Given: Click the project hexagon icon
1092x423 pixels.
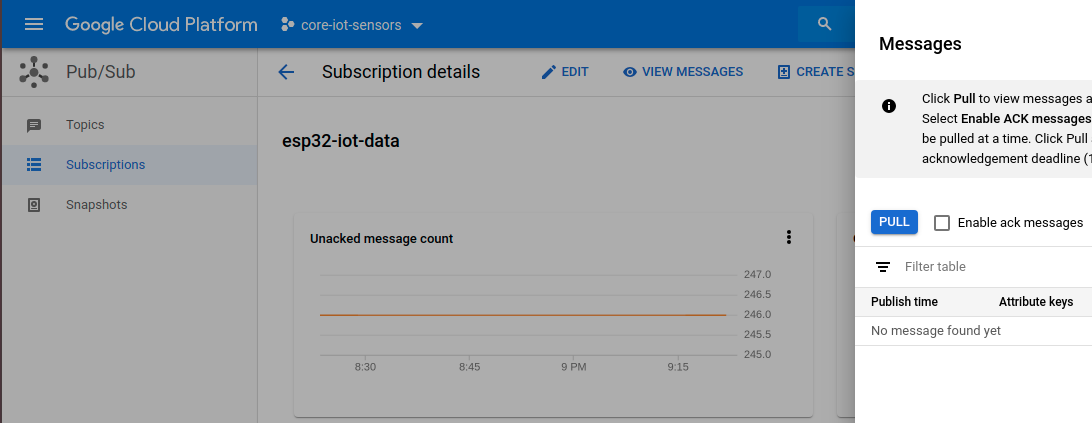Looking at the screenshot, I should coord(288,25).
